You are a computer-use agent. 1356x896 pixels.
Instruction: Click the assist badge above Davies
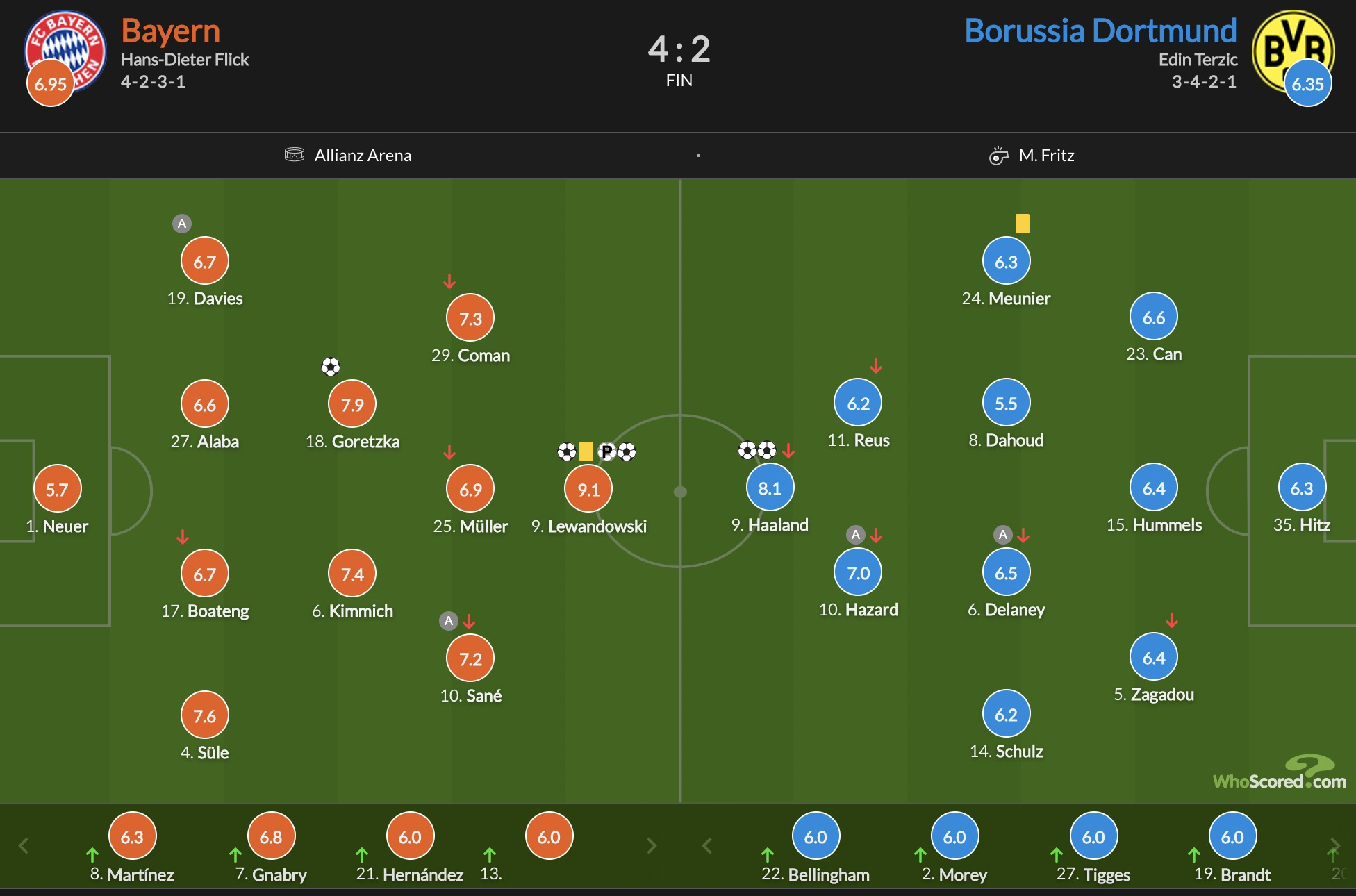pyautogui.click(x=182, y=223)
